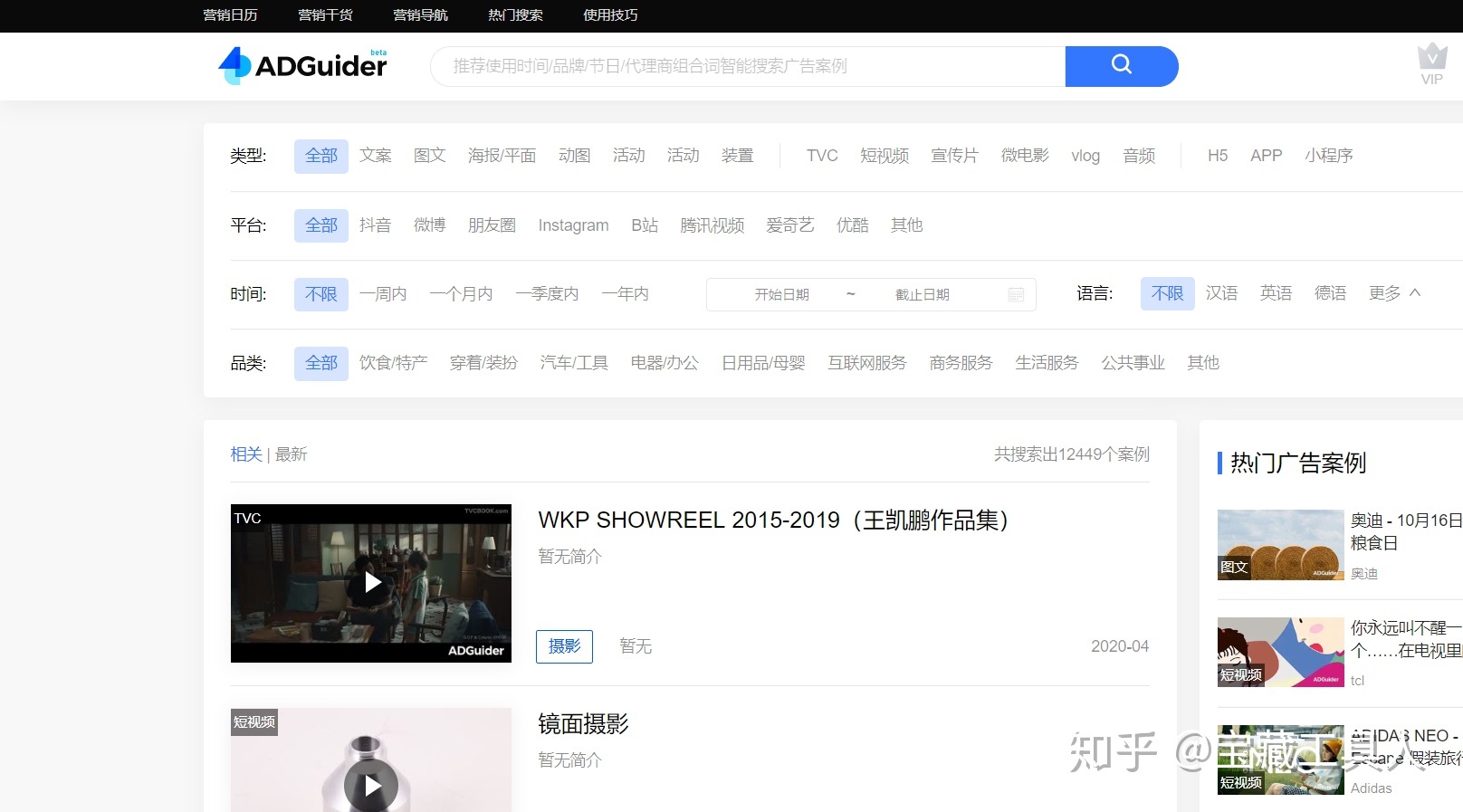Open the 开始日期 start date picker
This screenshot has width=1463, height=812.
tap(782, 295)
